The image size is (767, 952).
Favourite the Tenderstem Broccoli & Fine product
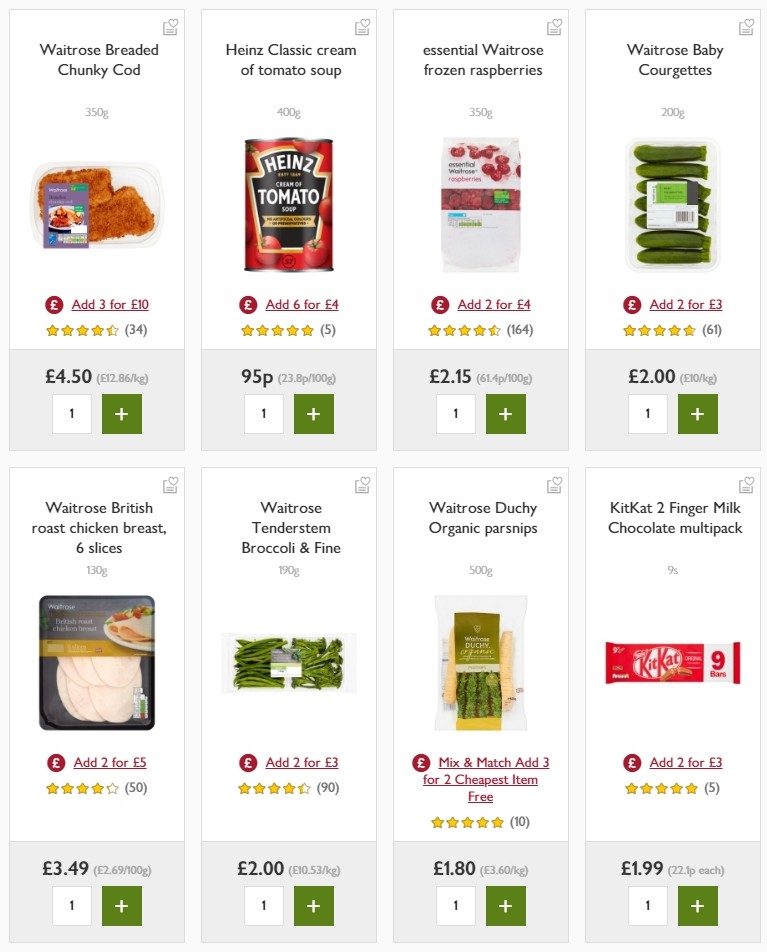pyautogui.click(x=362, y=485)
